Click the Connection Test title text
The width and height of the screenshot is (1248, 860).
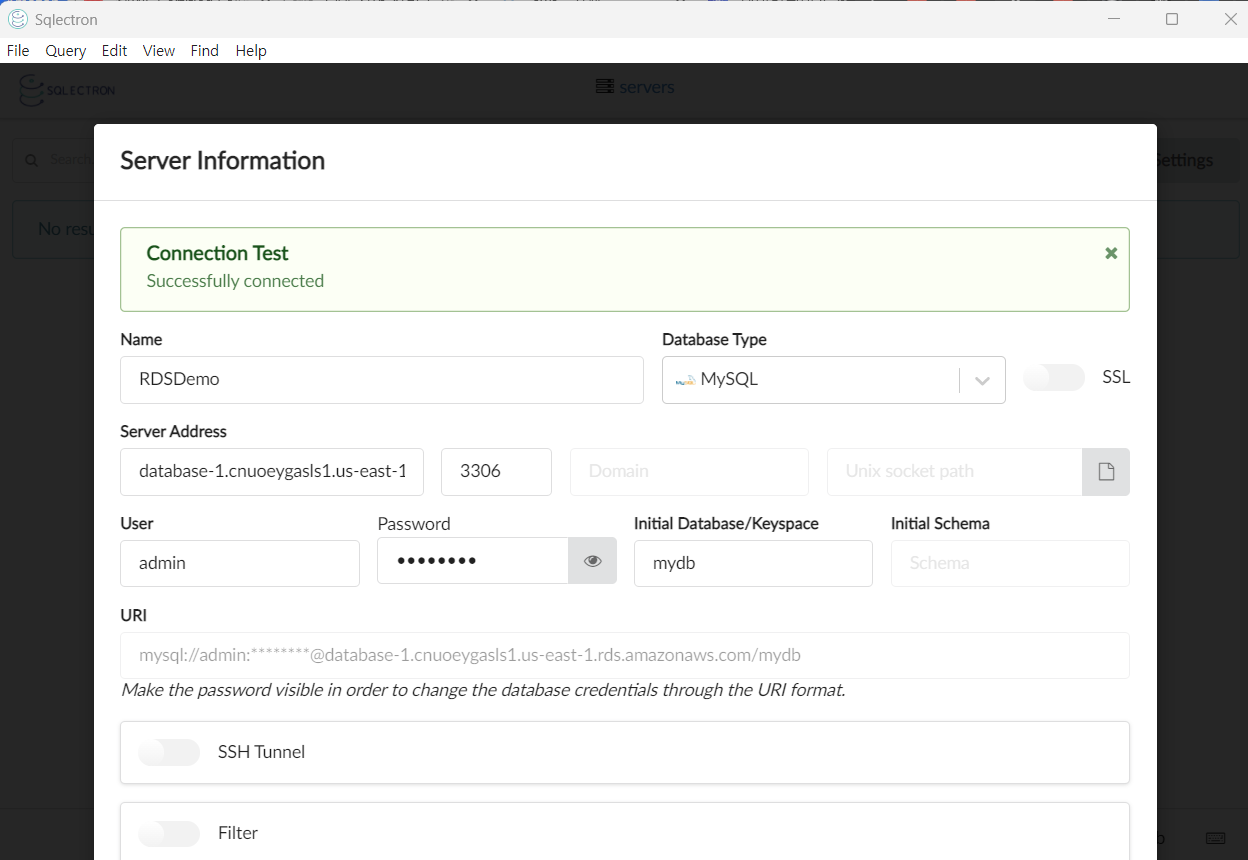point(218,253)
